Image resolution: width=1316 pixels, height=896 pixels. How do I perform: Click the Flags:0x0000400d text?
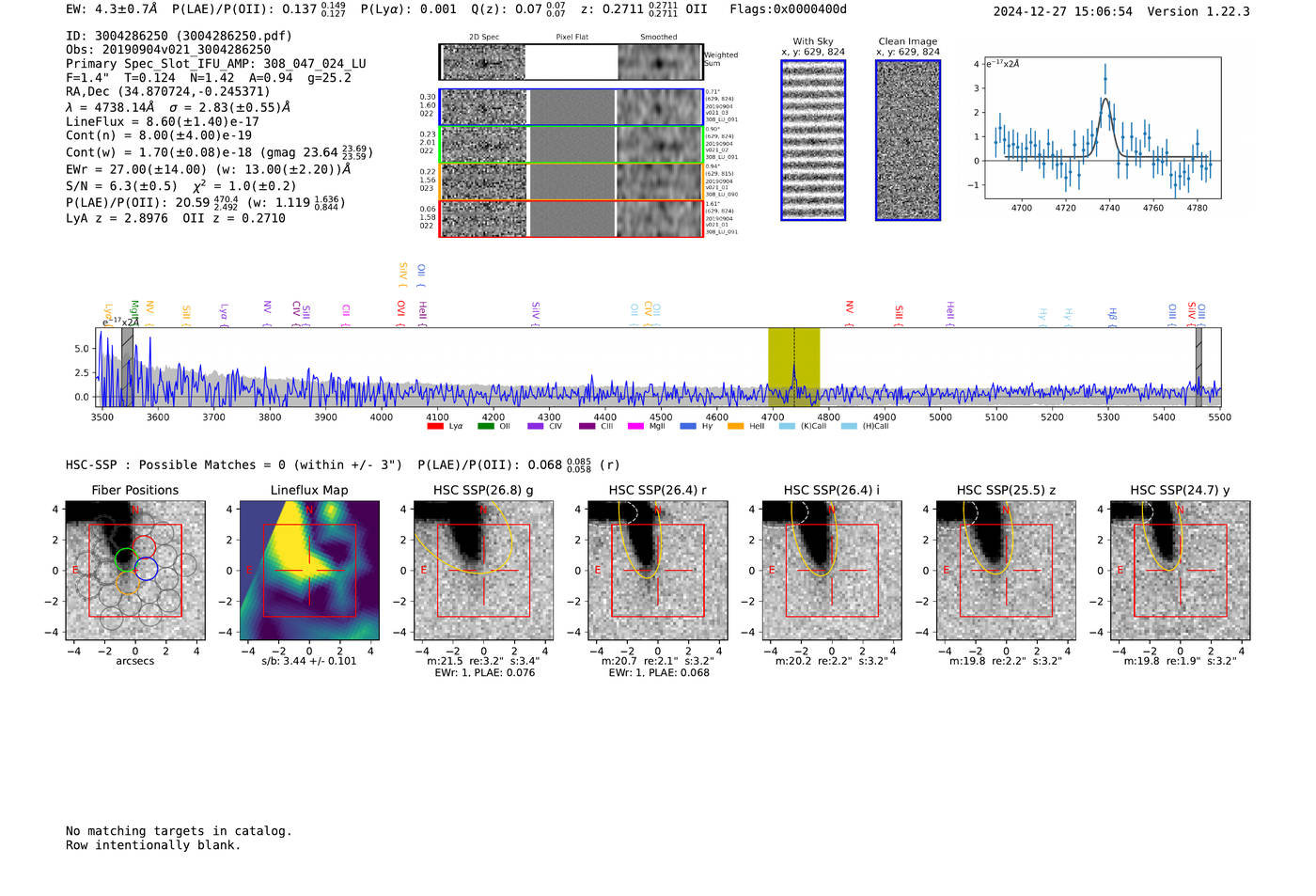[x=788, y=9]
